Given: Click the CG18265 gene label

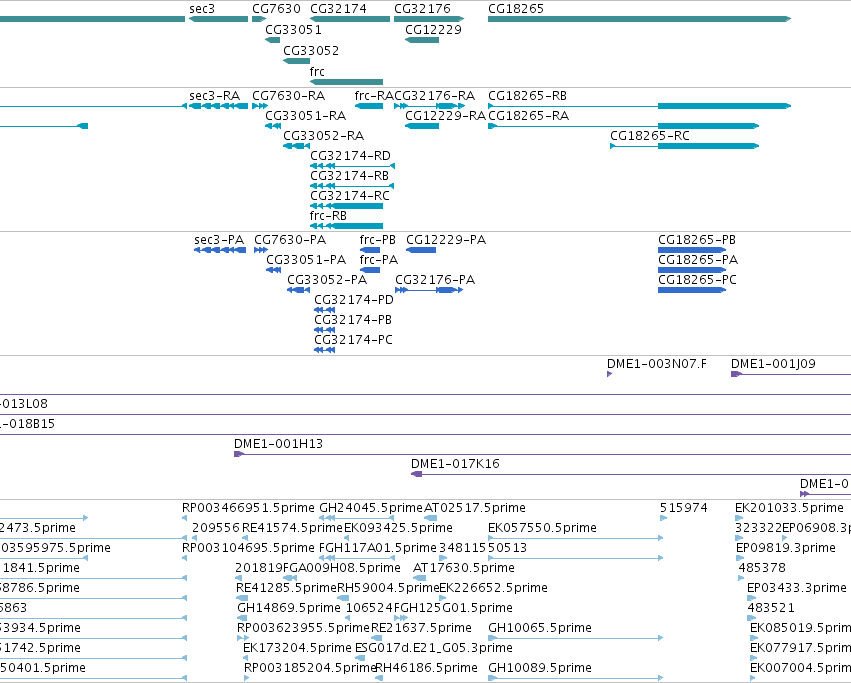Looking at the screenshot, I should [516, 9].
